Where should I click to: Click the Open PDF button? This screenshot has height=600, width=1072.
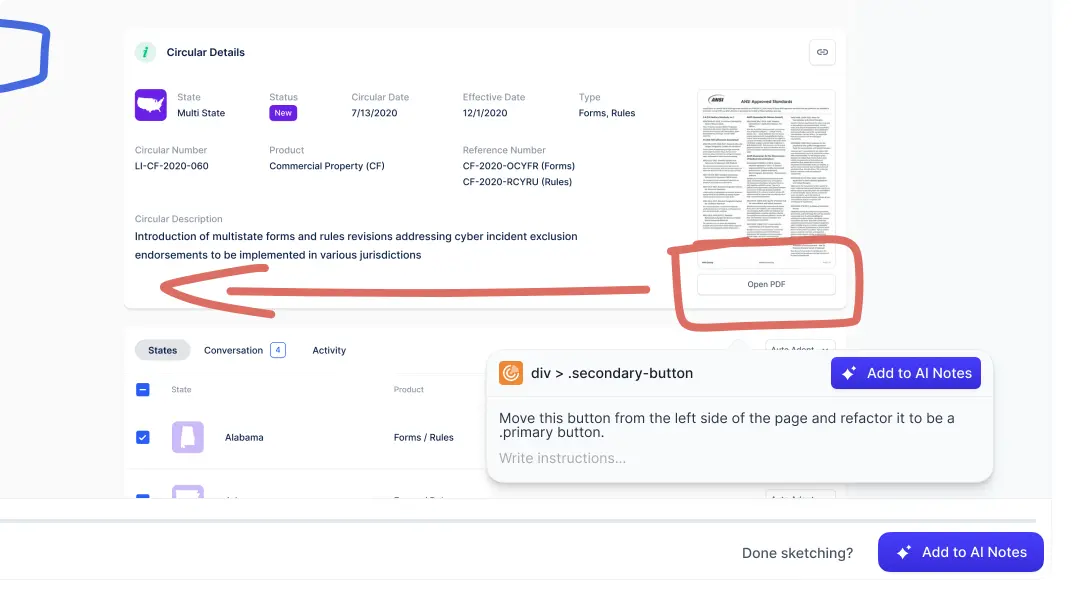[765, 285]
